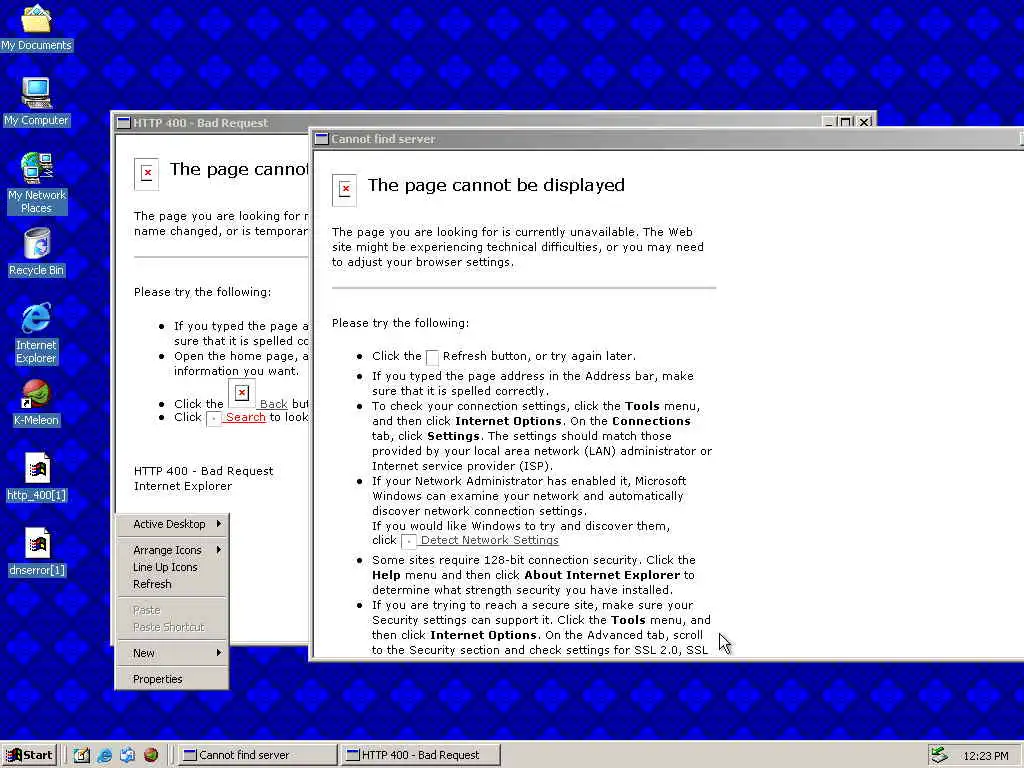Viewport: 1024px width, 768px height.
Task: Click the broken Back button image
Action: (x=242, y=394)
